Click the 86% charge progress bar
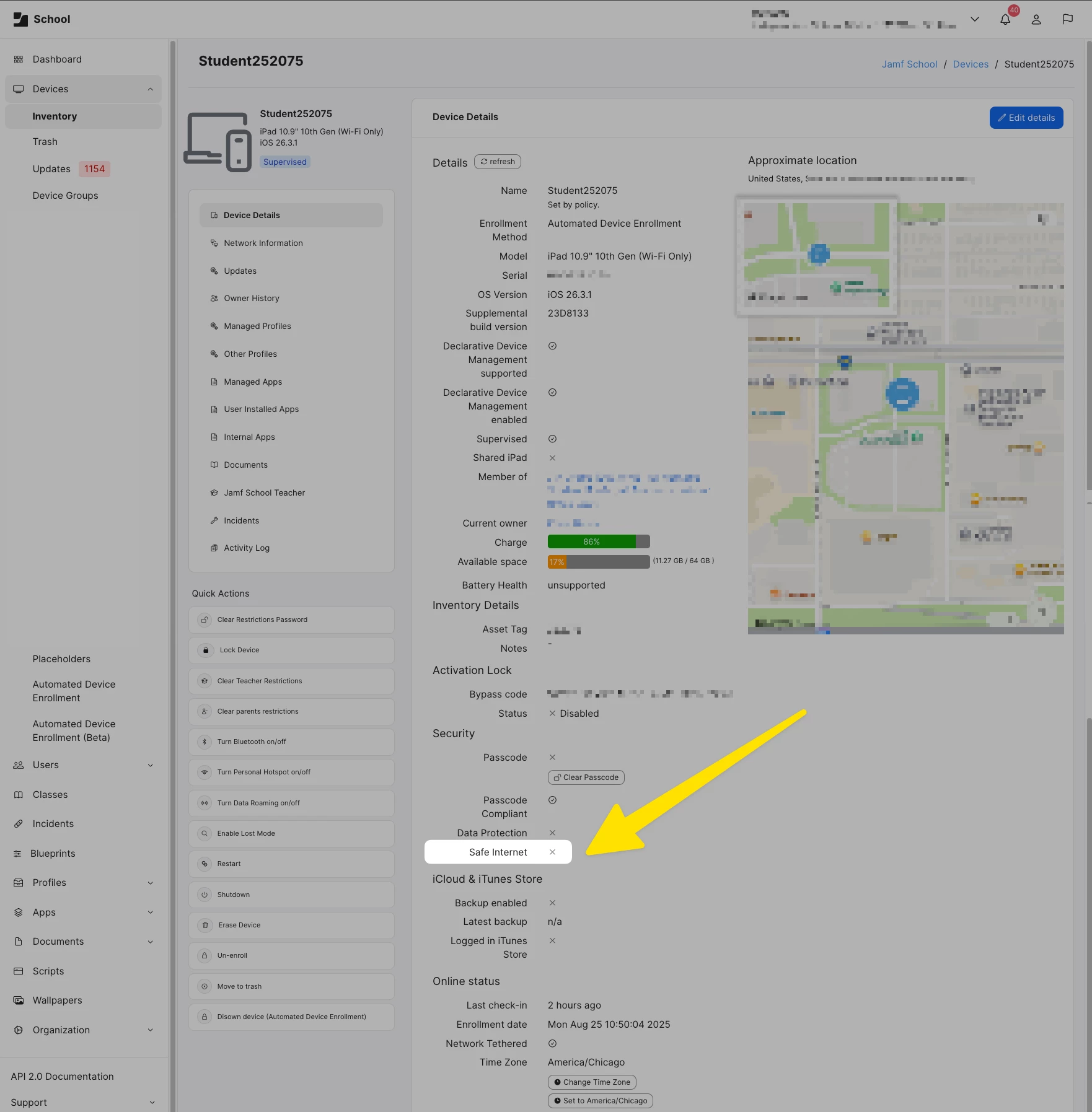Image resolution: width=1092 pixels, height=1112 pixels. tap(599, 541)
